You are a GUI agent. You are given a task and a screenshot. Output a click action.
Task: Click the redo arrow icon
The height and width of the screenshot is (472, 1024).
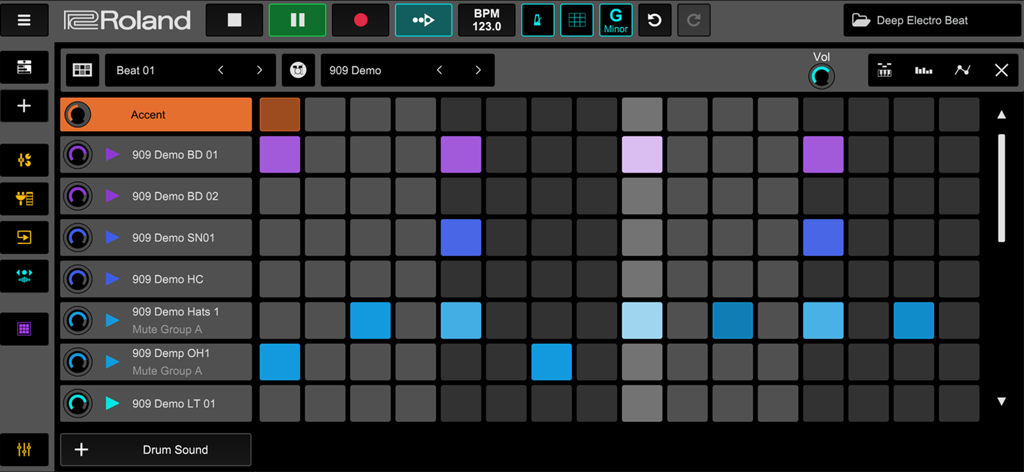[694, 20]
